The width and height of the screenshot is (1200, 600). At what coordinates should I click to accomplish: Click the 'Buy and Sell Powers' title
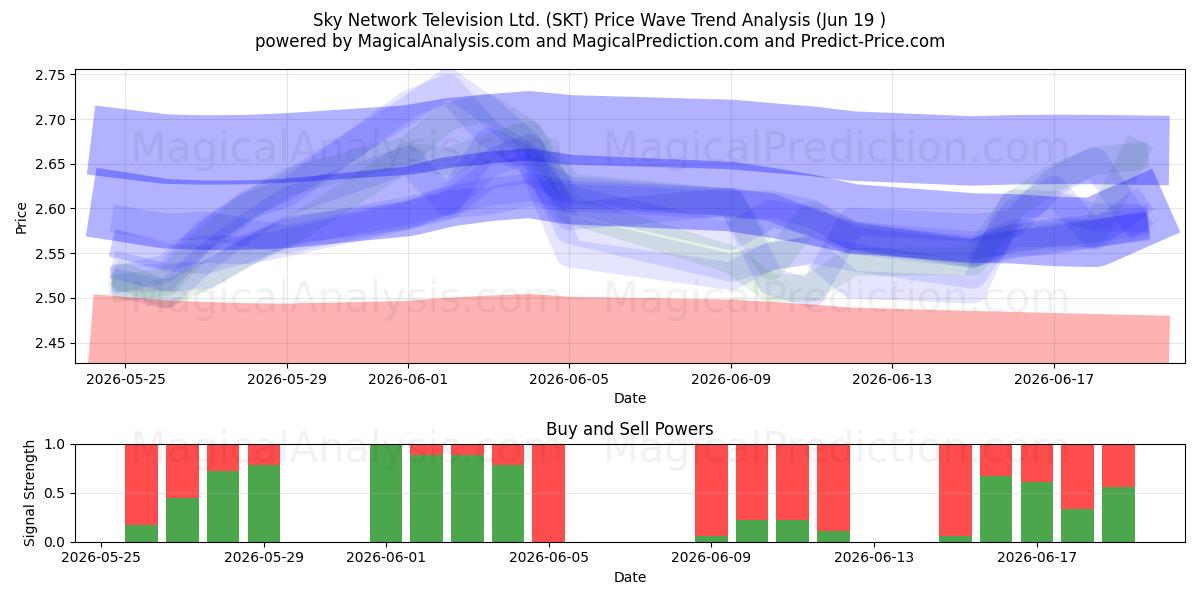point(630,429)
